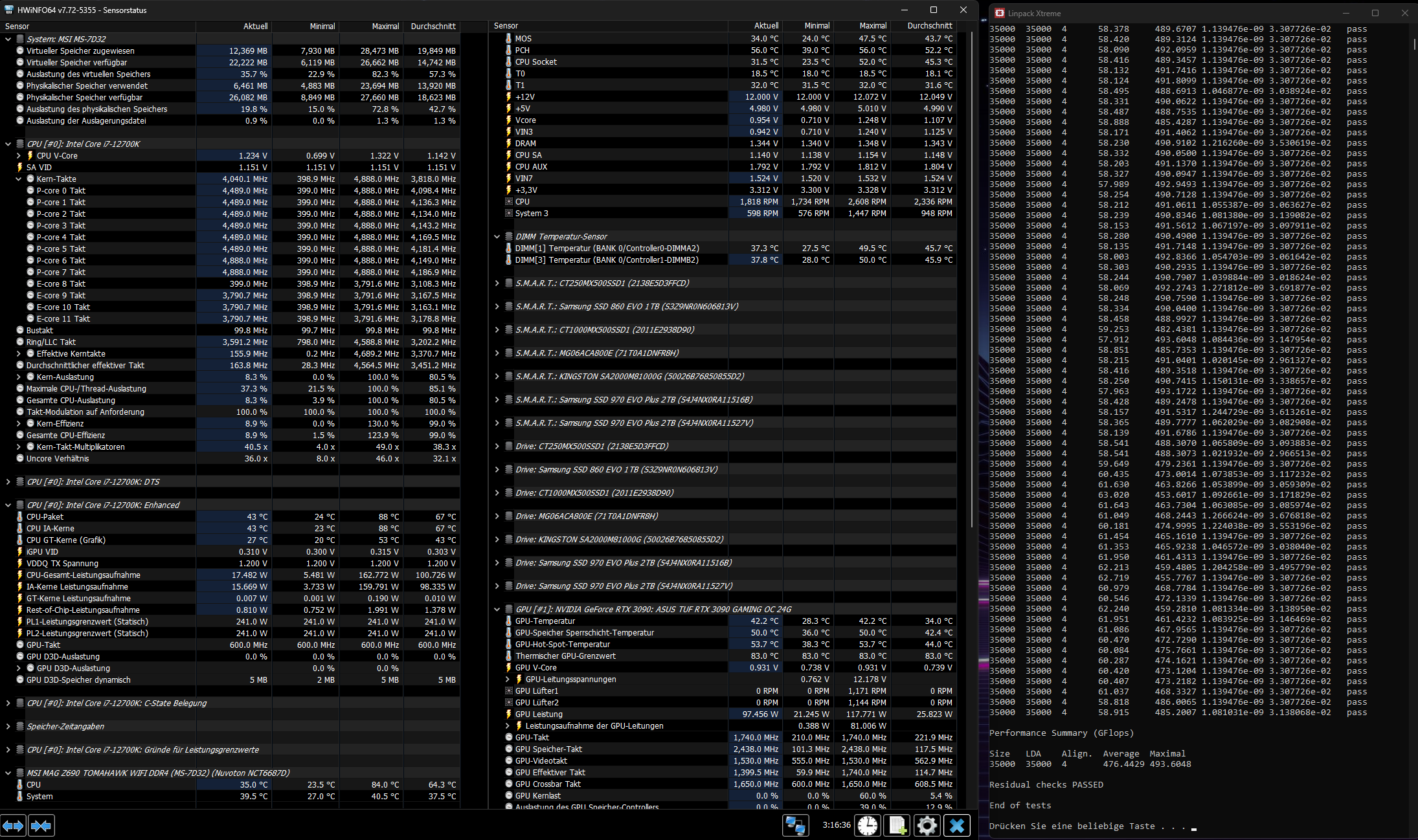This screenshot has width=1418, height=840.
Task: Close sensors with the blue X icon
Action: 957,826
